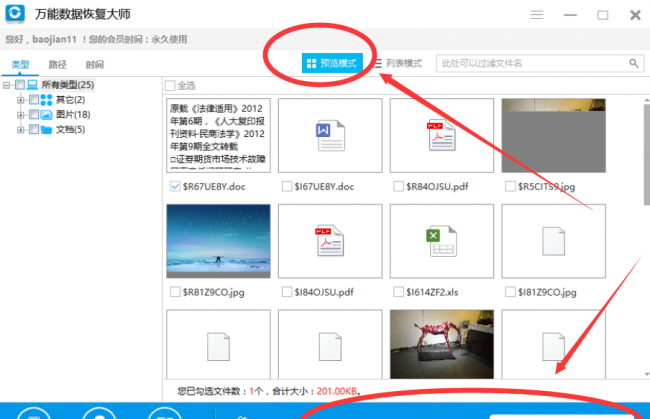This screenshot has width=650, height=419.
Task: Tick the 所有类型(25) tree checkbox
Action: pos(20,85)
